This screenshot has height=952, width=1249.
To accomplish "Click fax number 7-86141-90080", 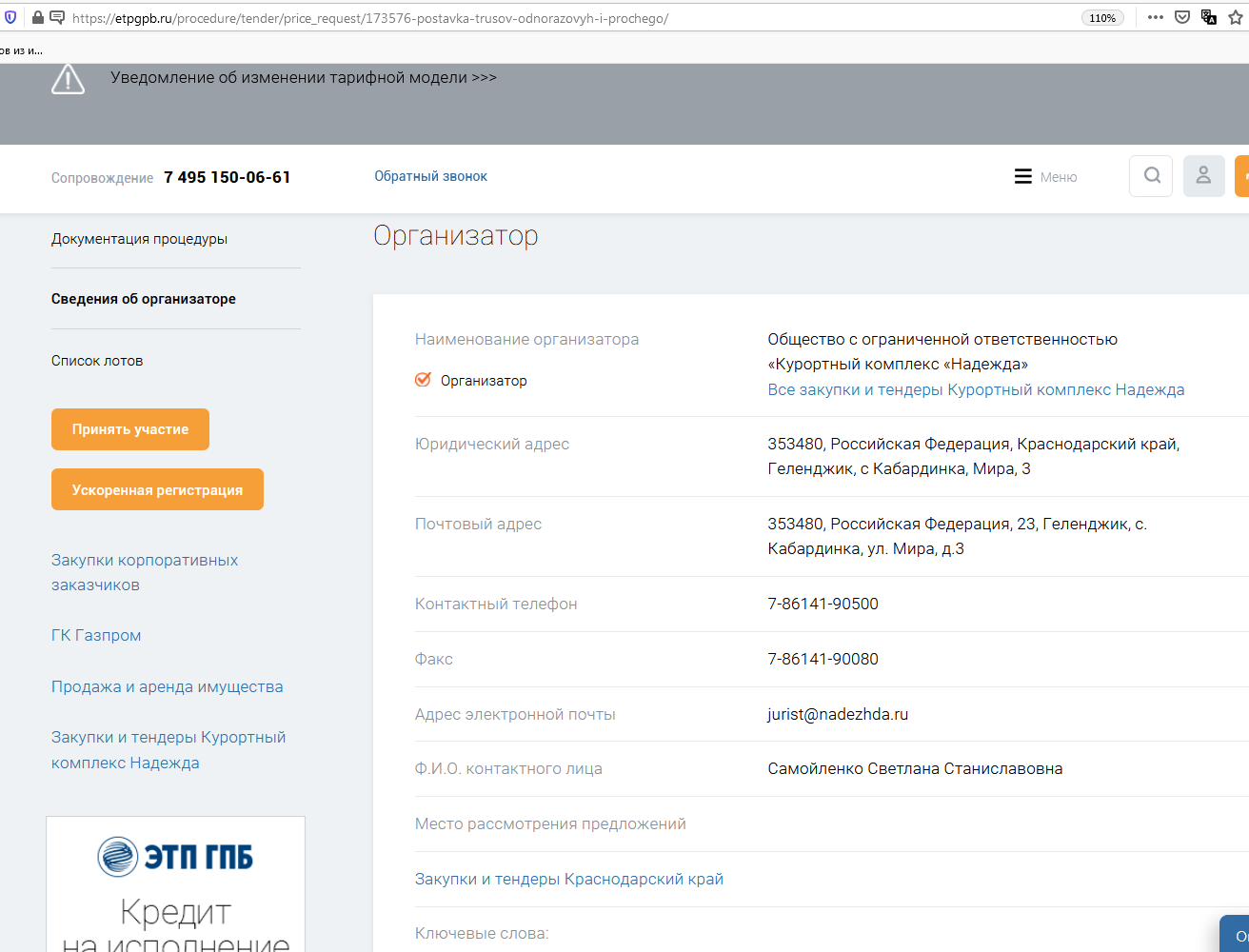I will 823,659.
